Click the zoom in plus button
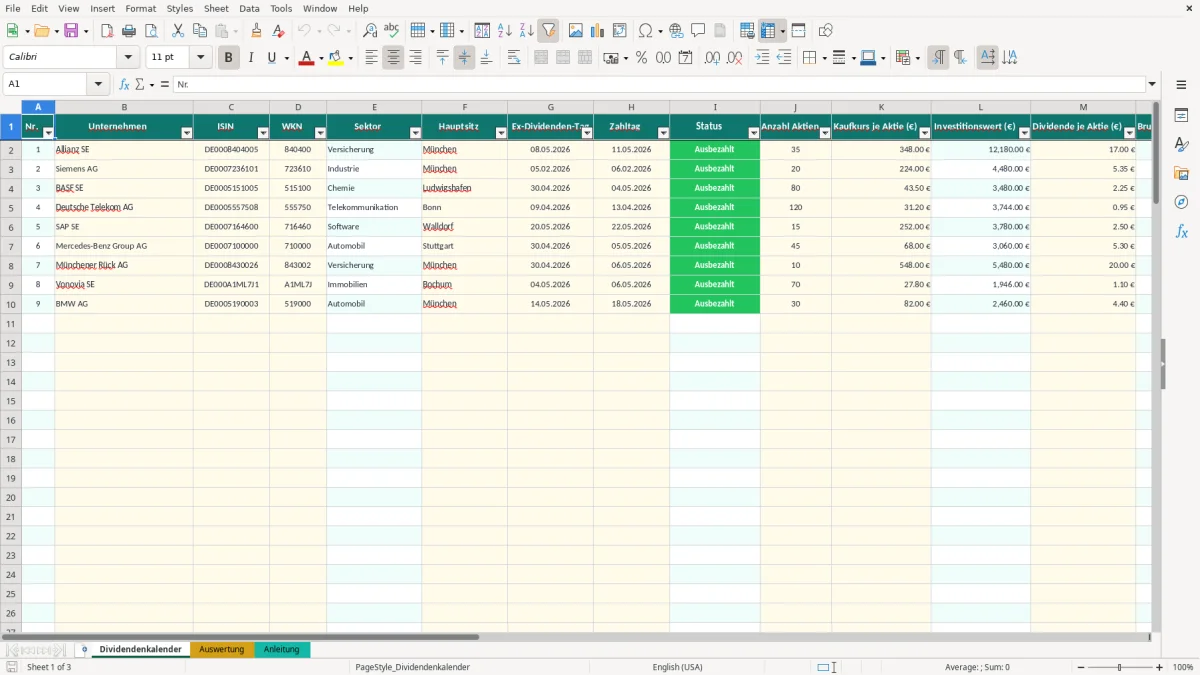 [x=1160, y=667]
